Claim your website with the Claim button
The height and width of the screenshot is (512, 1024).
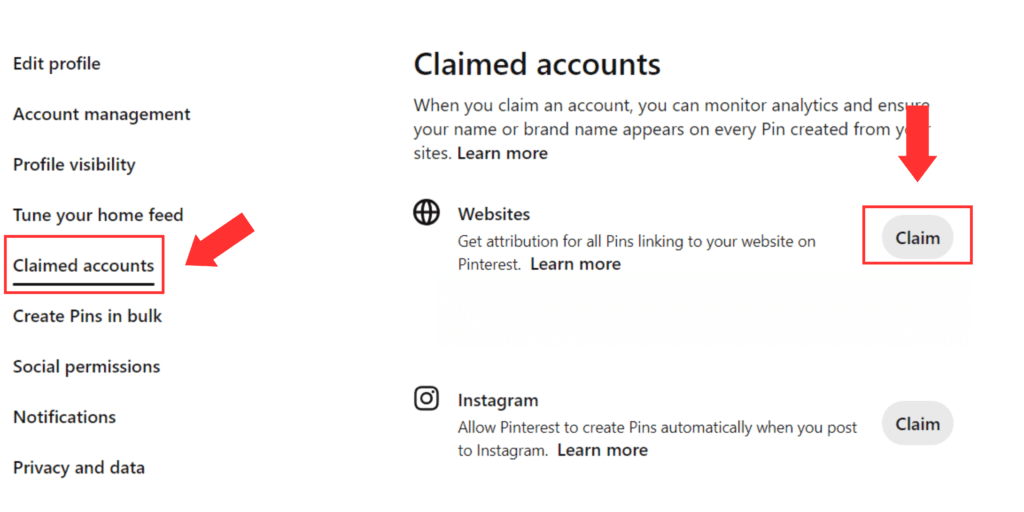click(918, 238)
